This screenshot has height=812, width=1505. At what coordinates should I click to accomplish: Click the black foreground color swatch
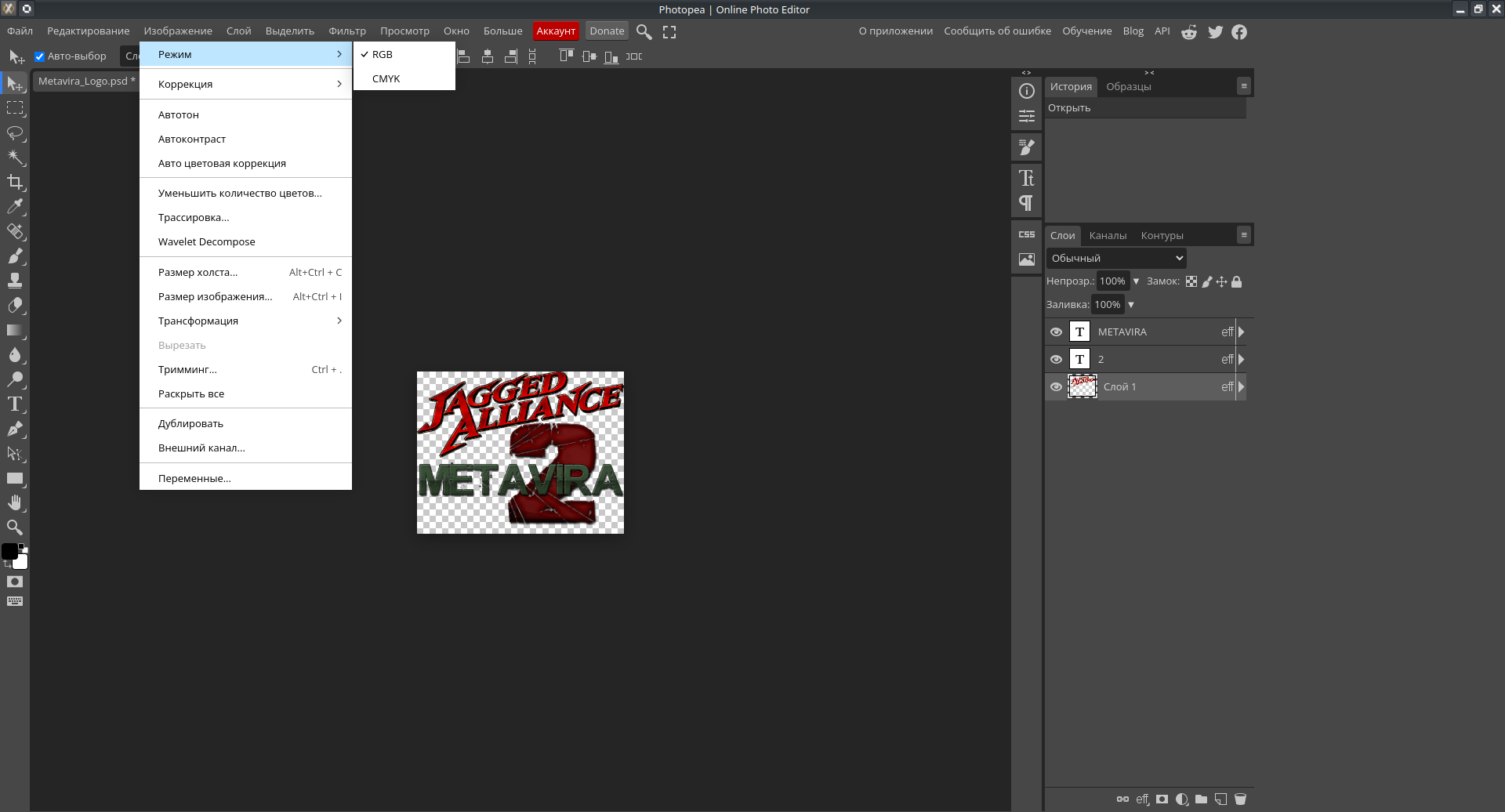point(9,552)
